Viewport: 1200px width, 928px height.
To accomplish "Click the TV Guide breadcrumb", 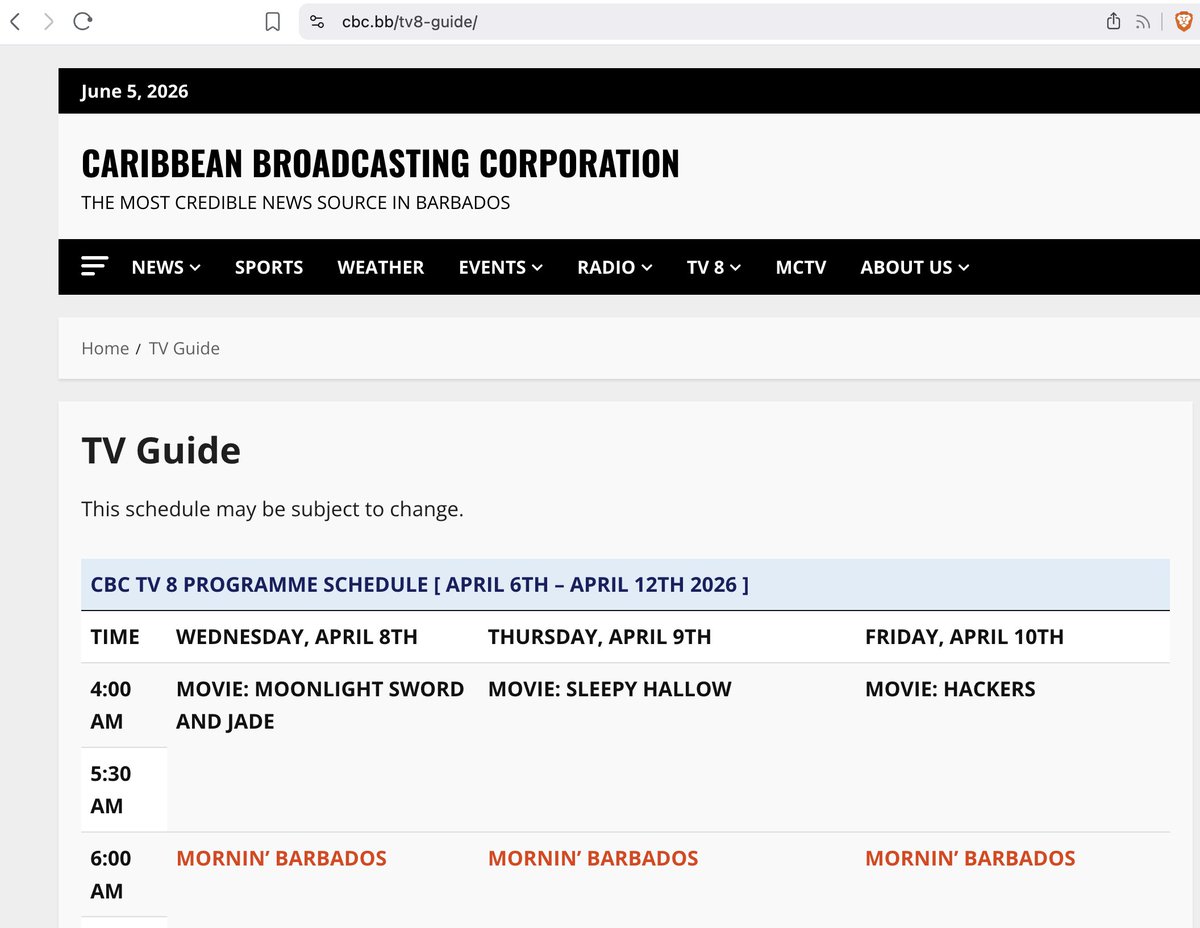I will pyautogui.click(x=184, y=348).
